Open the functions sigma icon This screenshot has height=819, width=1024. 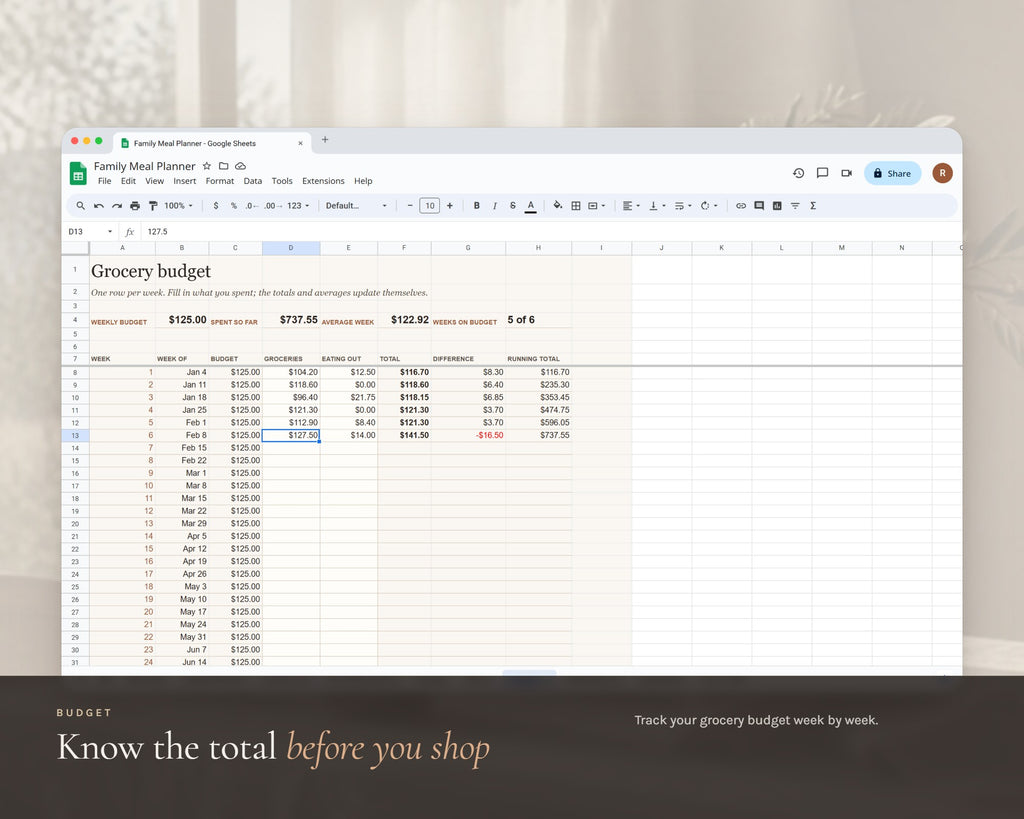click(x=813, y=206)
